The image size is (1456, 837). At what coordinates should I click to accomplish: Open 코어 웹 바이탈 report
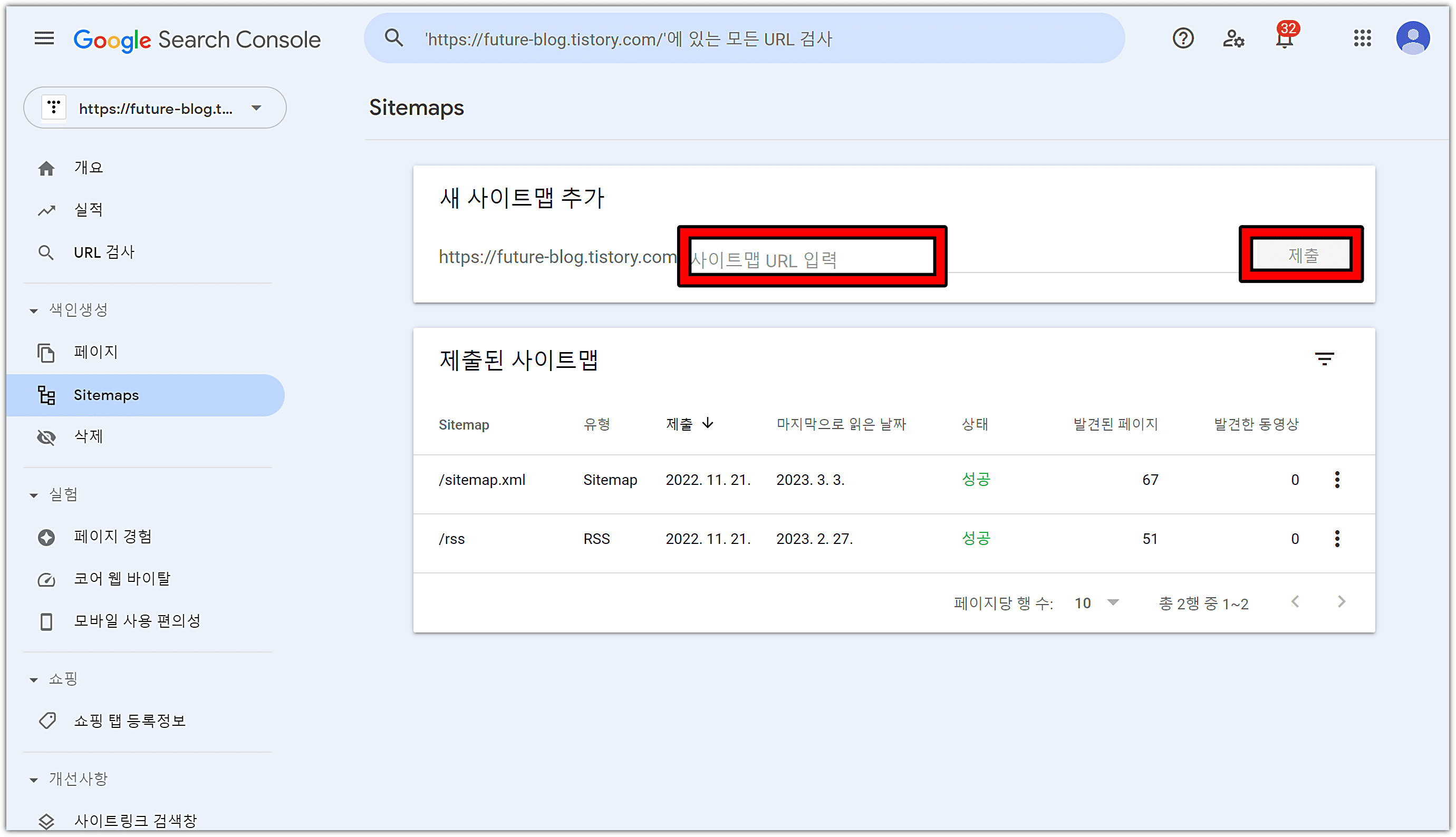click(122, 579)
